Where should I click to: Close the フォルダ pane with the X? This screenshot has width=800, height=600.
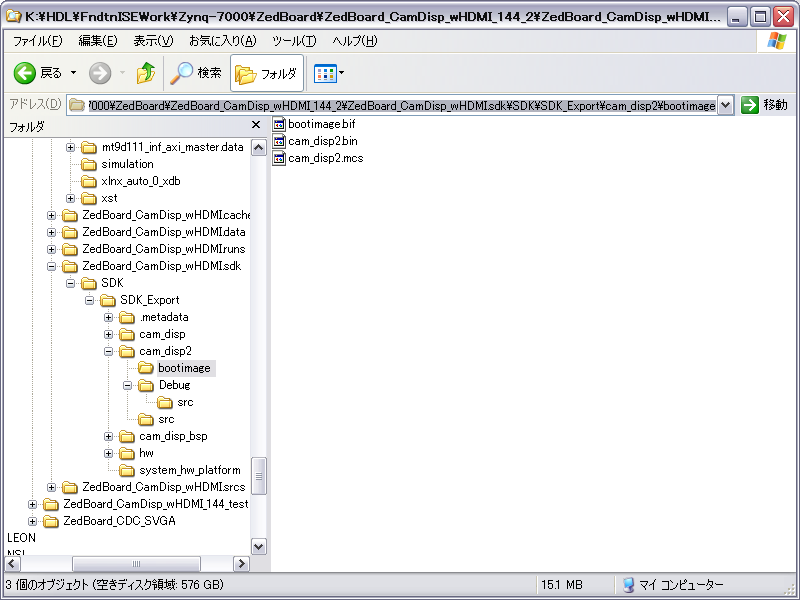(256, 124)
